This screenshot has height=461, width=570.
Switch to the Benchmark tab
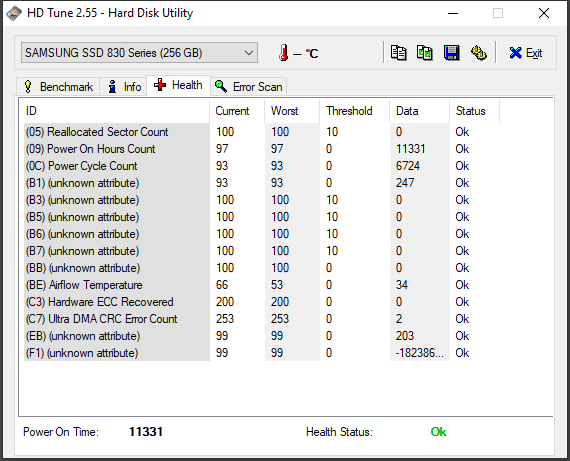click(x=58, y=87)
